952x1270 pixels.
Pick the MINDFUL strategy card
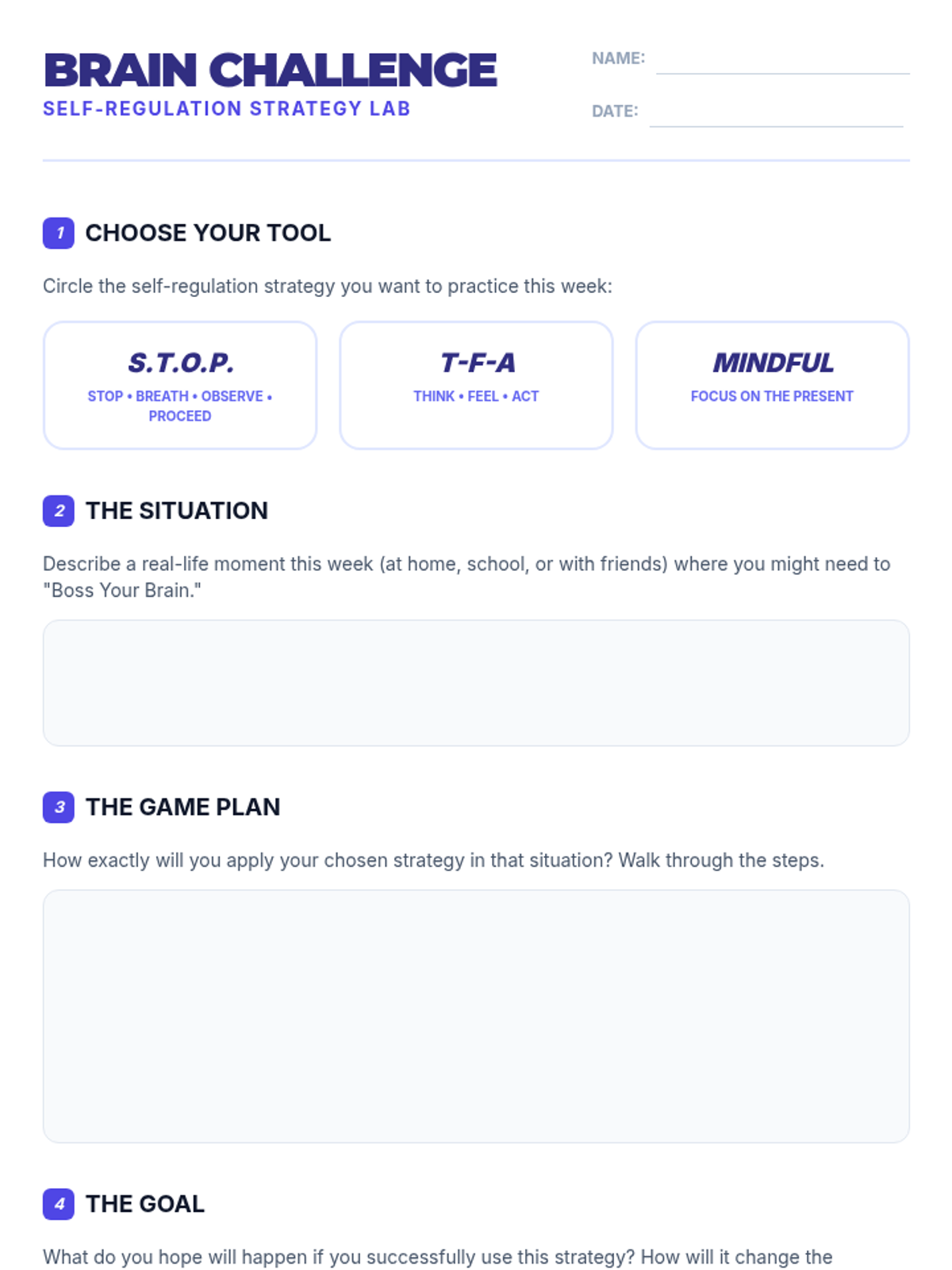[x=773, y=386]
